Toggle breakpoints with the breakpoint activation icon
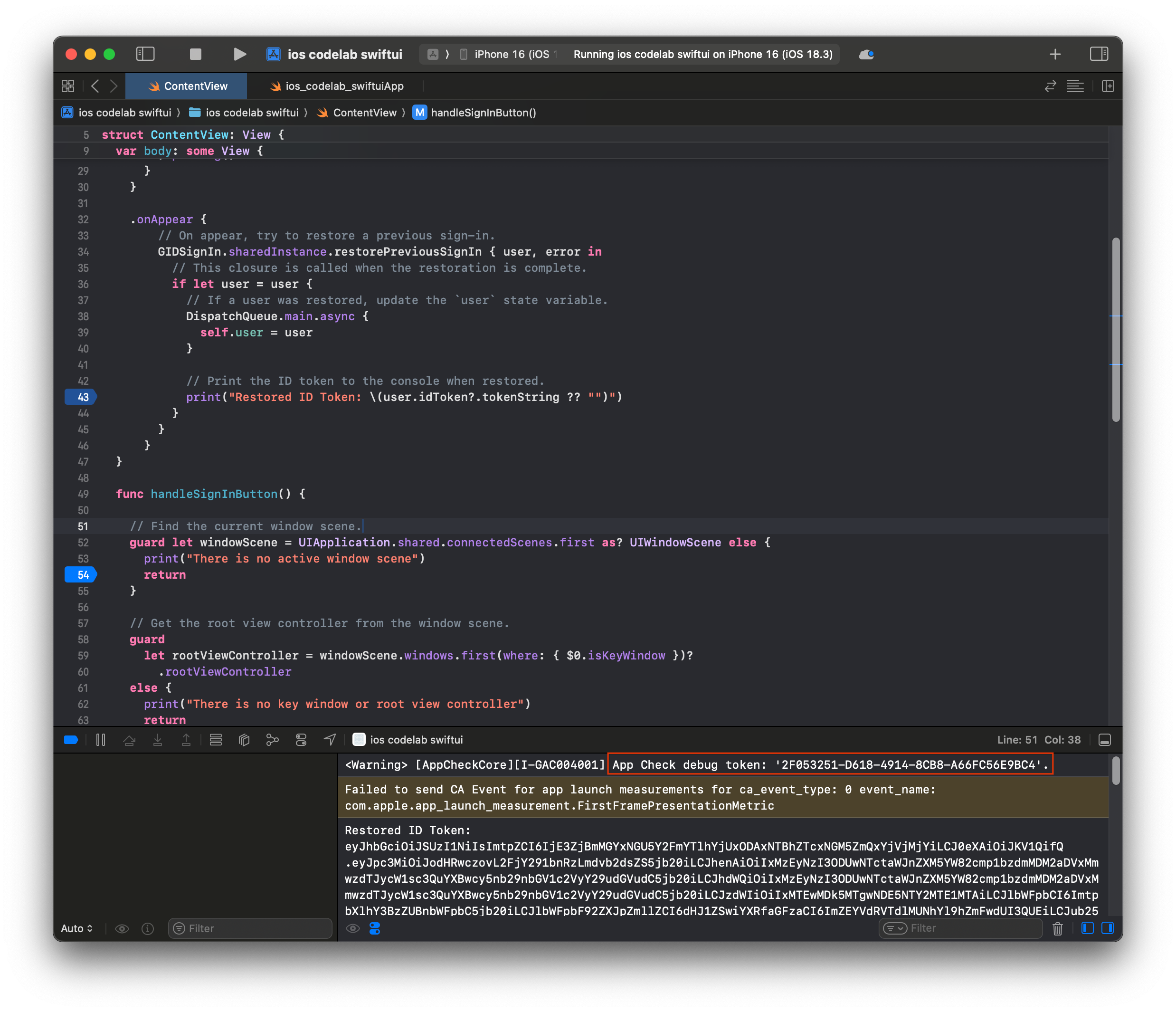This screenshot has height=1012, width=1176. [70, 739]
